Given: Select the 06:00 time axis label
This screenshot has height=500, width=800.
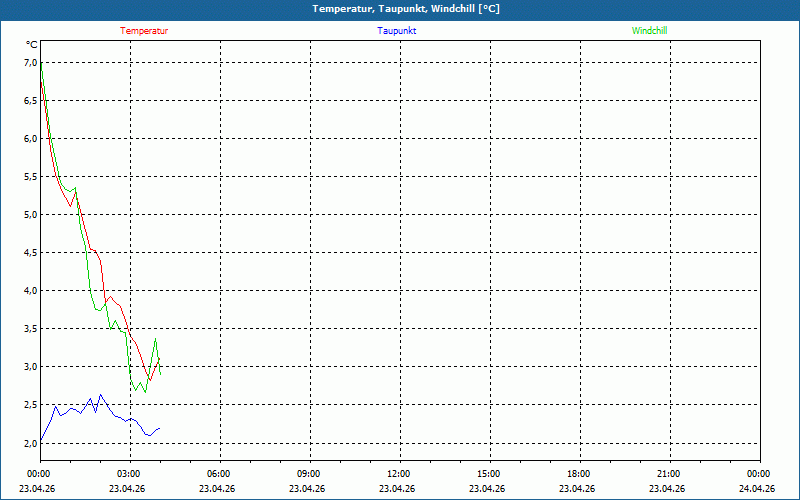Looking at the screenshot, I should [219, 474].
